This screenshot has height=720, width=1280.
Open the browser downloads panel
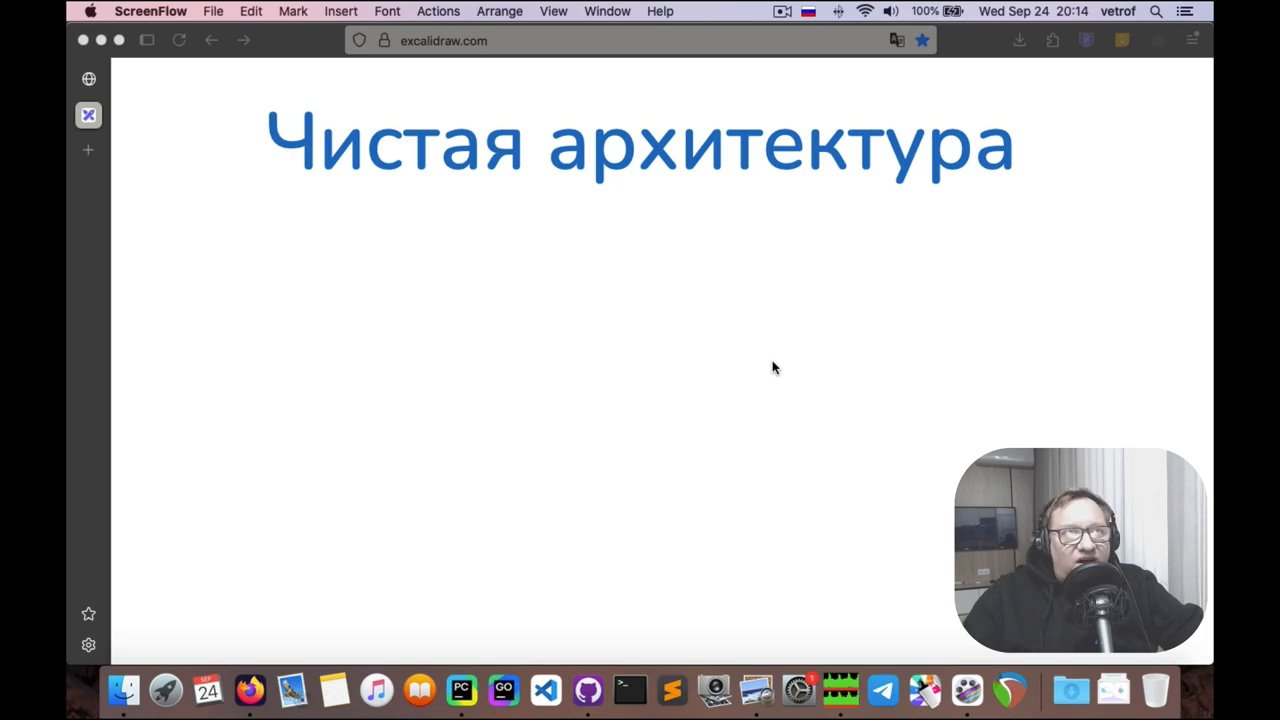coord(1020,40)
